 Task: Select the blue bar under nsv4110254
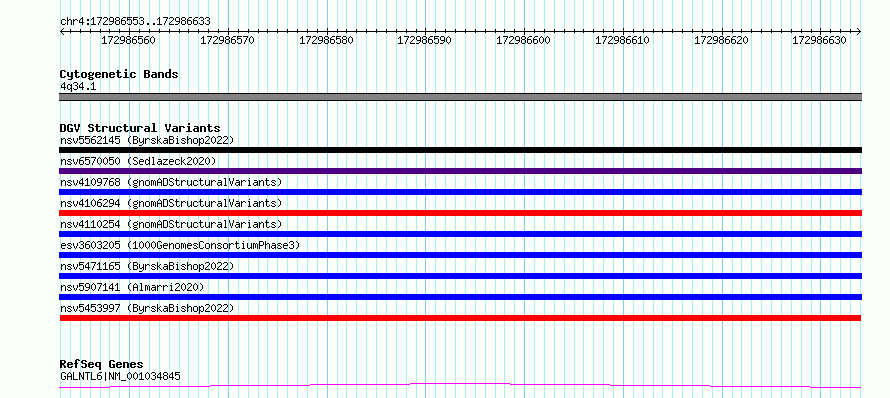pos(460,234)
